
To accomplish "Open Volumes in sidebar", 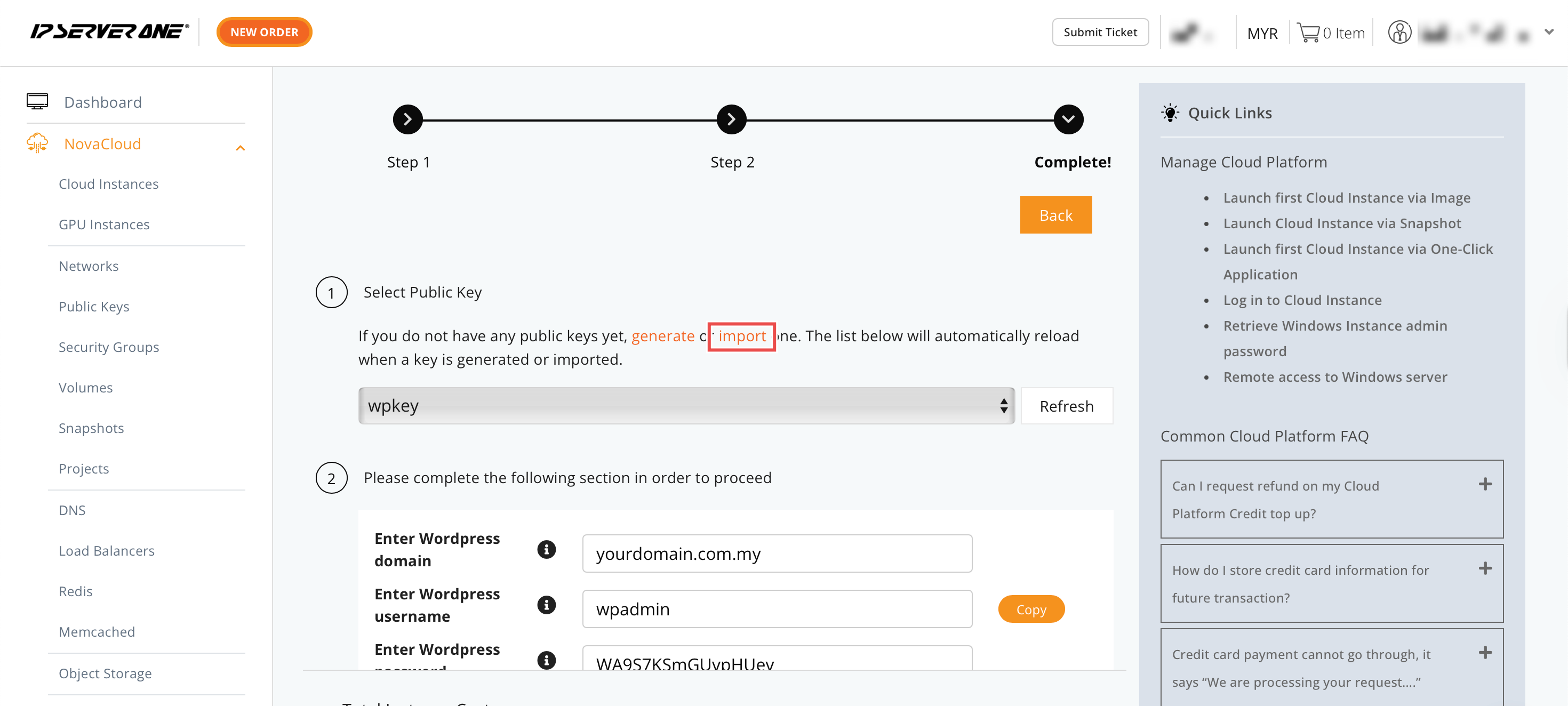I will (x=86, y=388).
